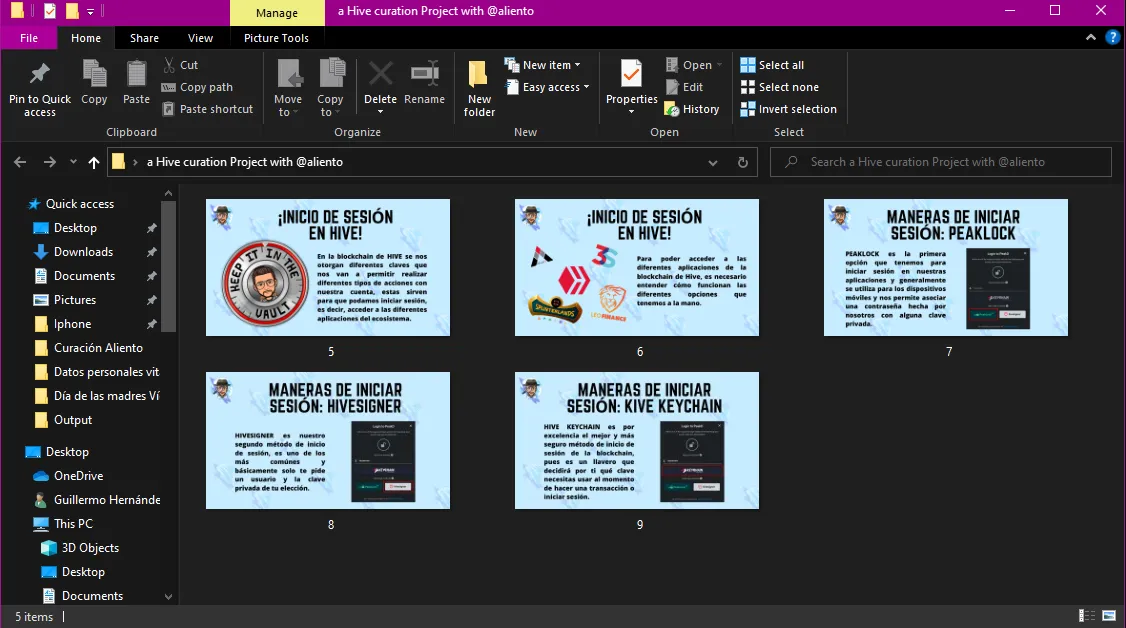Choose Select none

(779, 87)
